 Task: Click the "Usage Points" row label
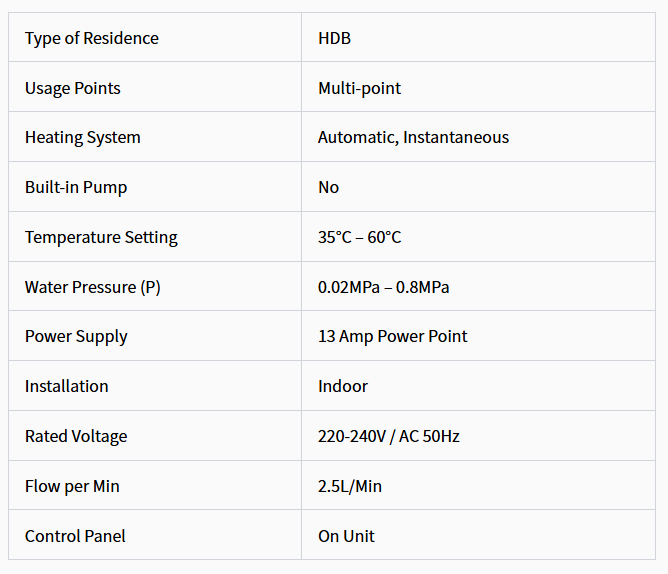click(x=73, y=88)
